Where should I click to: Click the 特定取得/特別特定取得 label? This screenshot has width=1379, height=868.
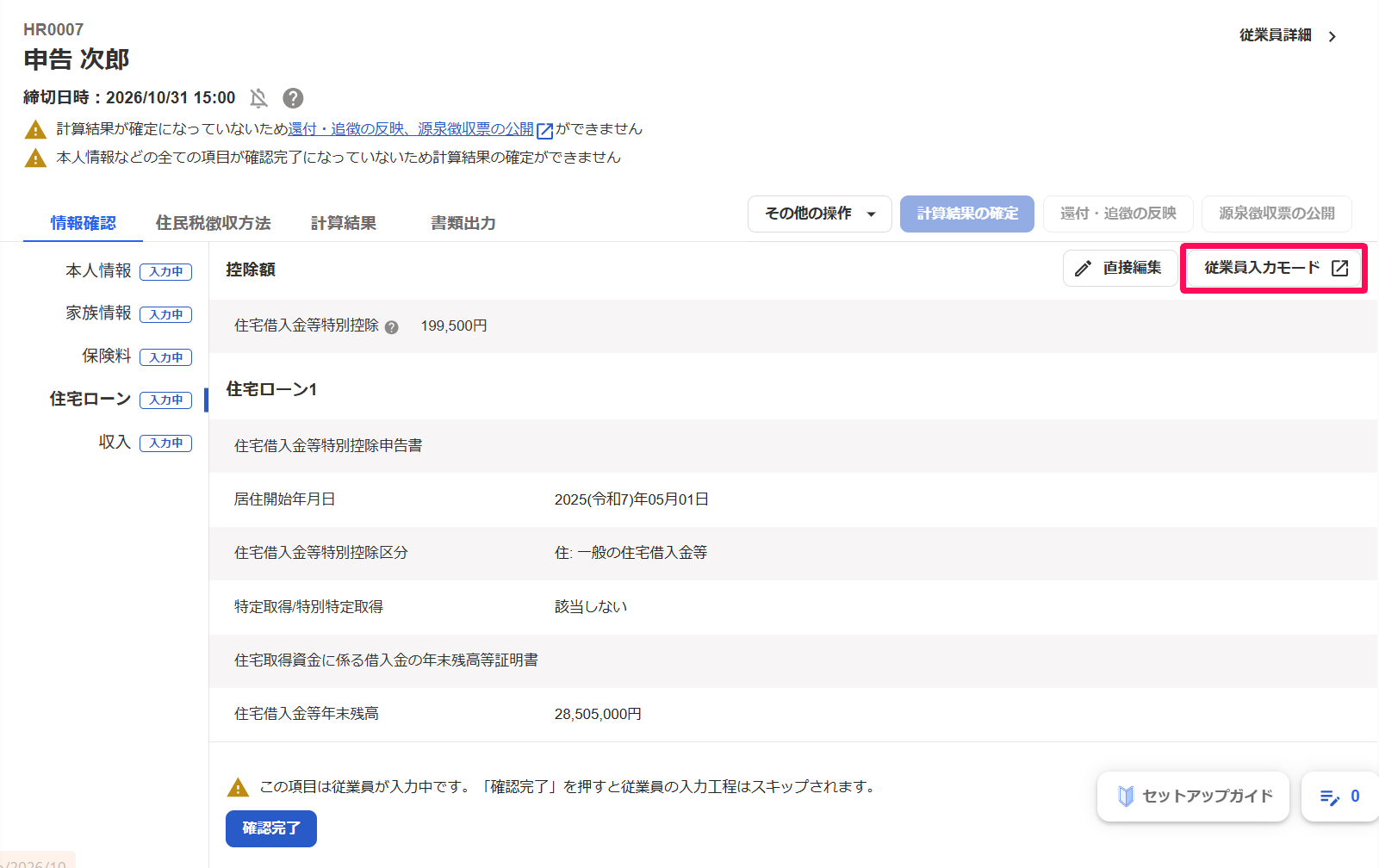click(308, 607)
